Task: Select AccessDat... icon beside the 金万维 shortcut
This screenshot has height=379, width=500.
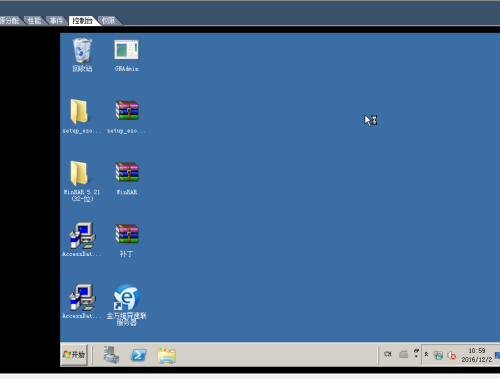Action: pos(82,302)
